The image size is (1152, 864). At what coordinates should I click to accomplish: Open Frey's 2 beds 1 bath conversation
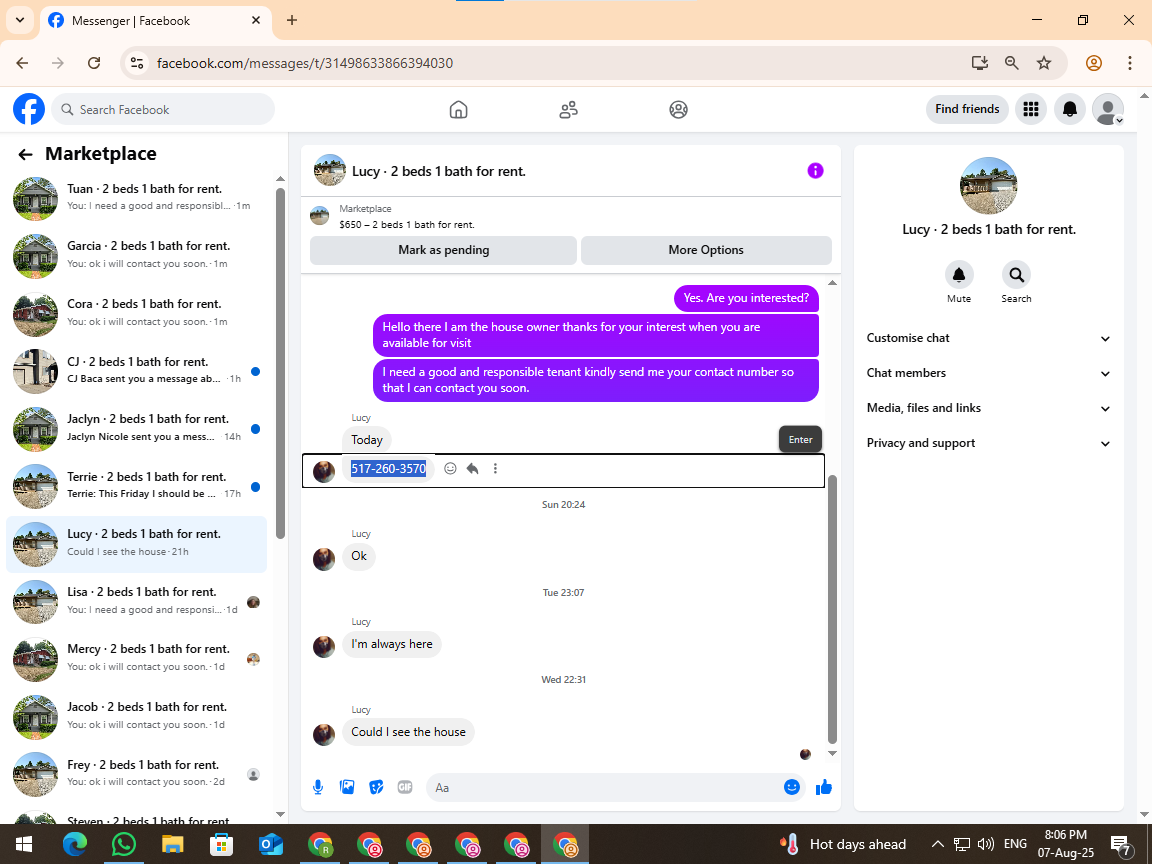pos(138,774)
